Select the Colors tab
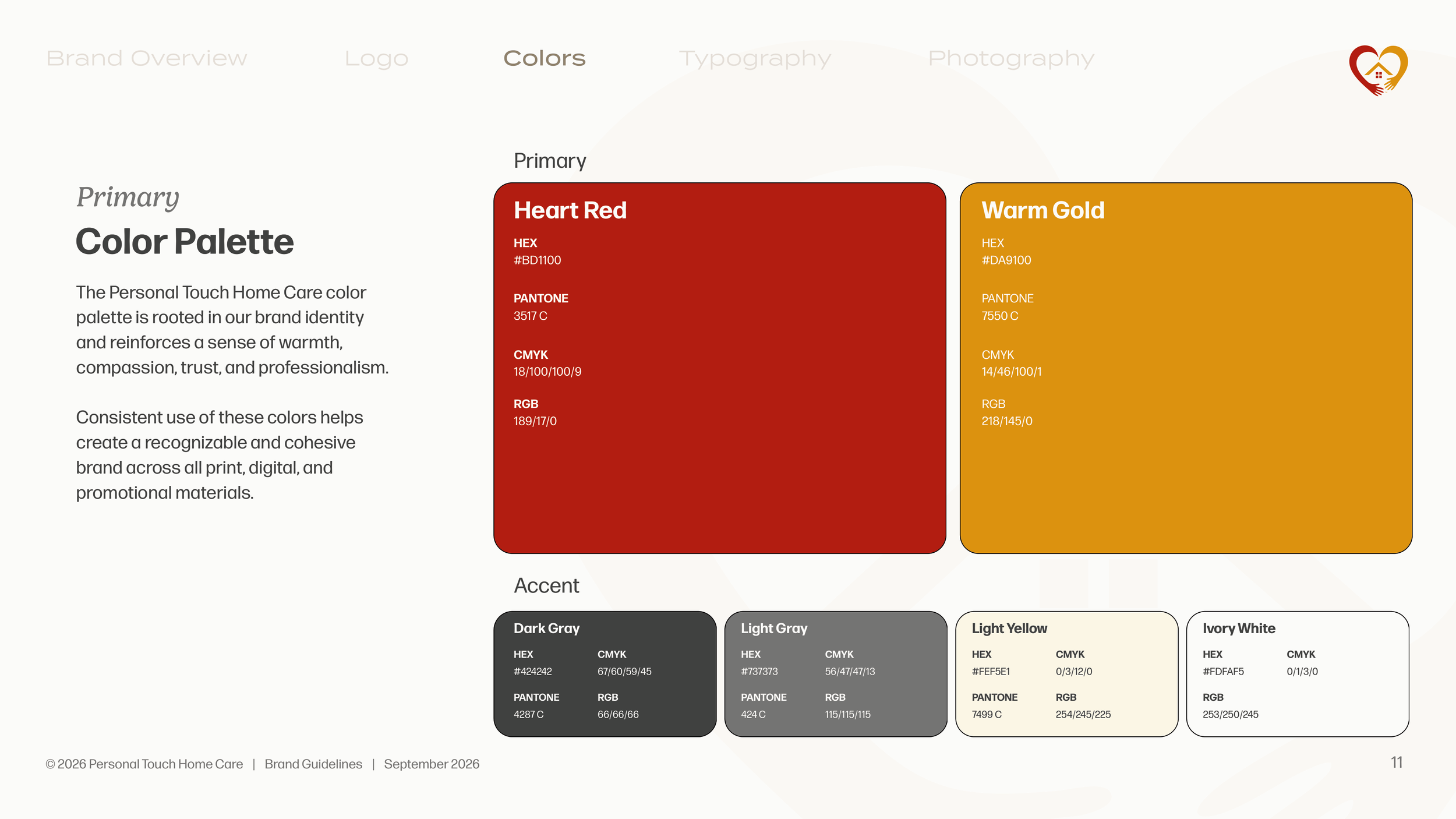The width and height of the screenshot is (1456, 819). (x=545, y=58)
